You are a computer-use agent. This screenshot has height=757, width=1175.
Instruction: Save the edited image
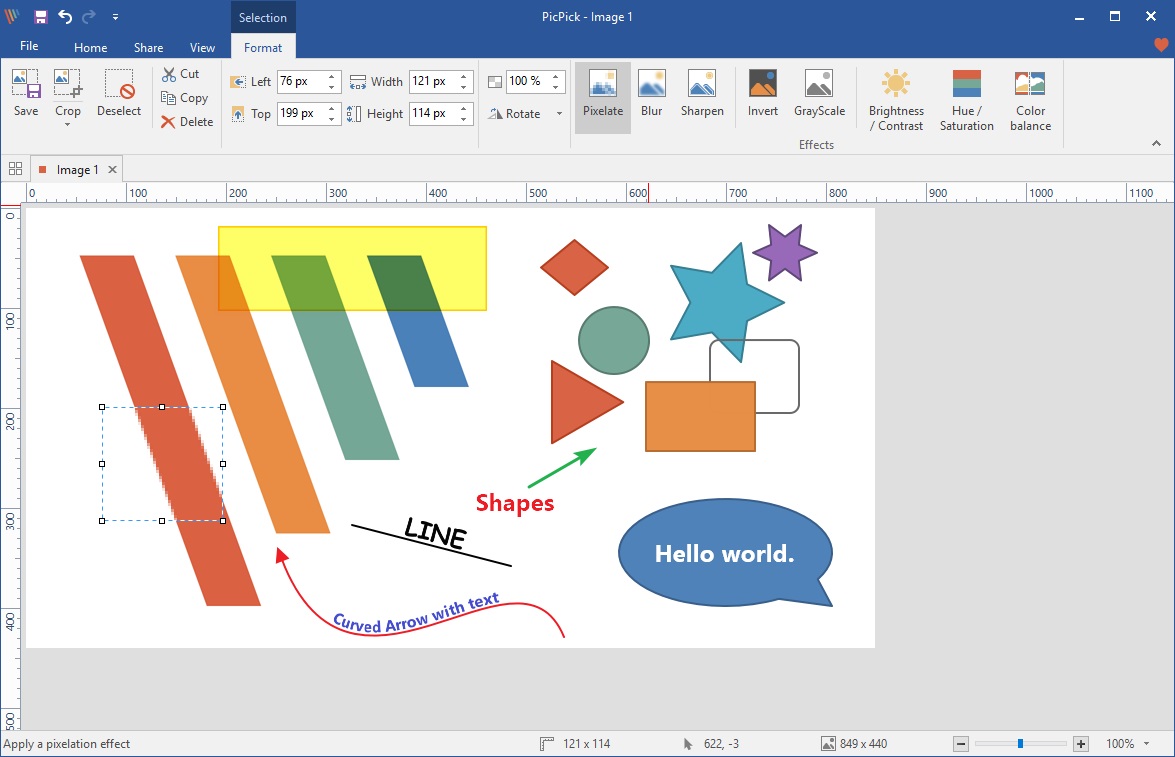[x=25, y=95]
